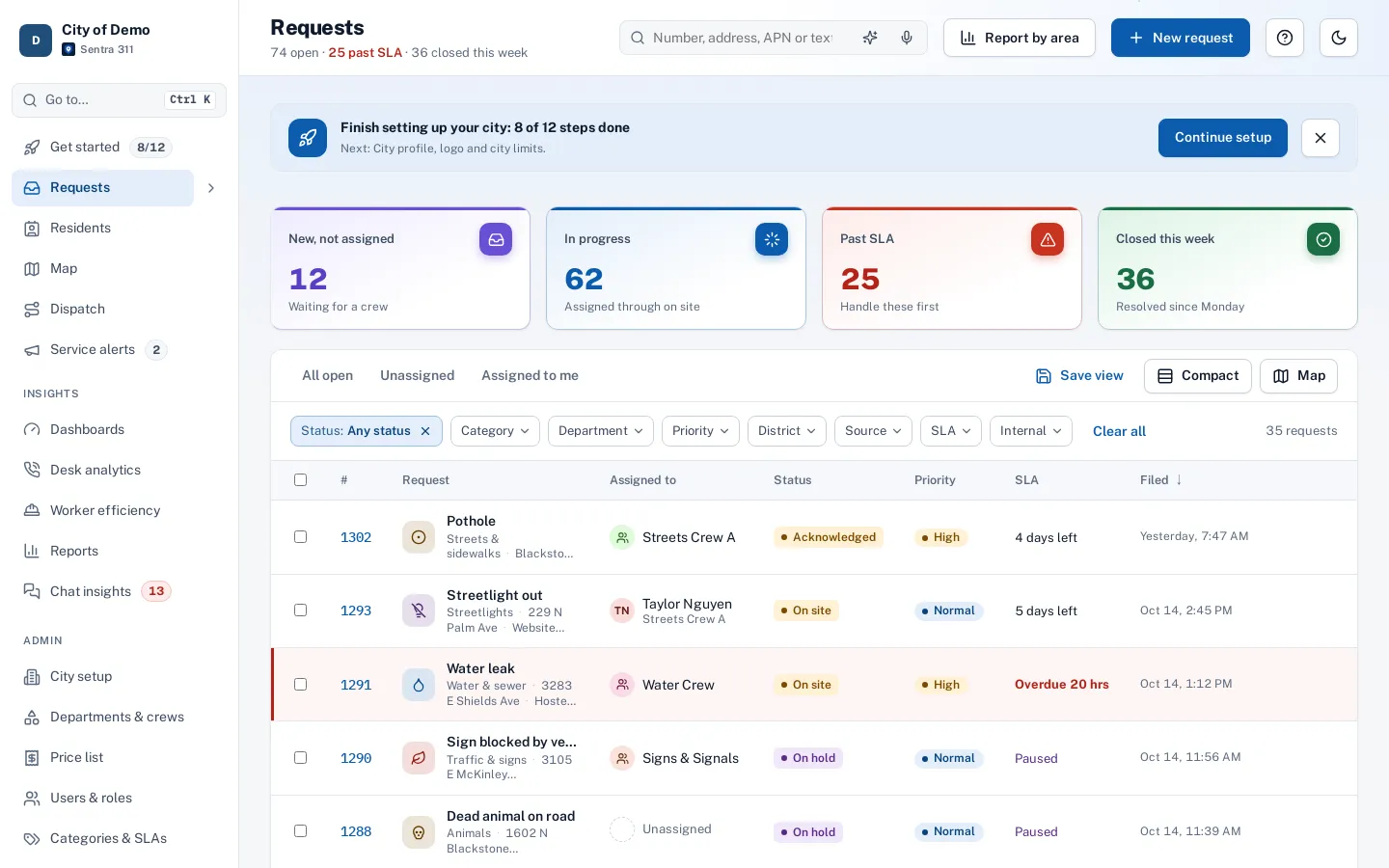Click the Continue setup button
The height and width of the screenshot is (868, 1389).
[1223, 138]
